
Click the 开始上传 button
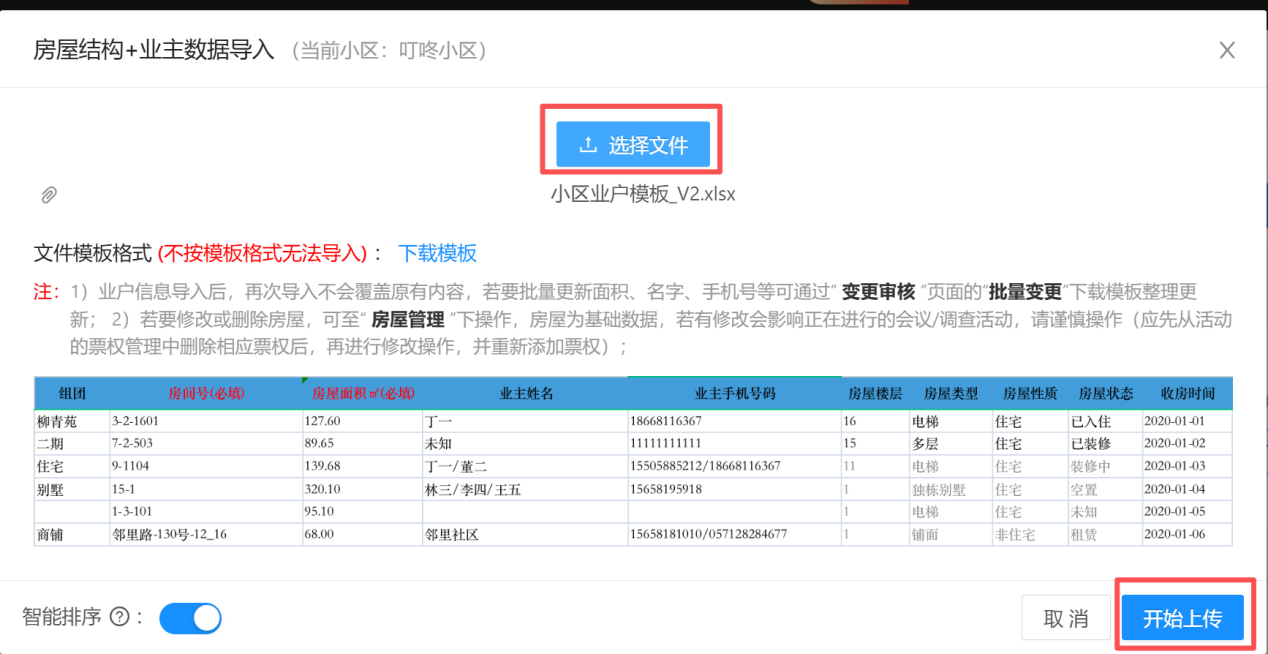coord(1183,618)
